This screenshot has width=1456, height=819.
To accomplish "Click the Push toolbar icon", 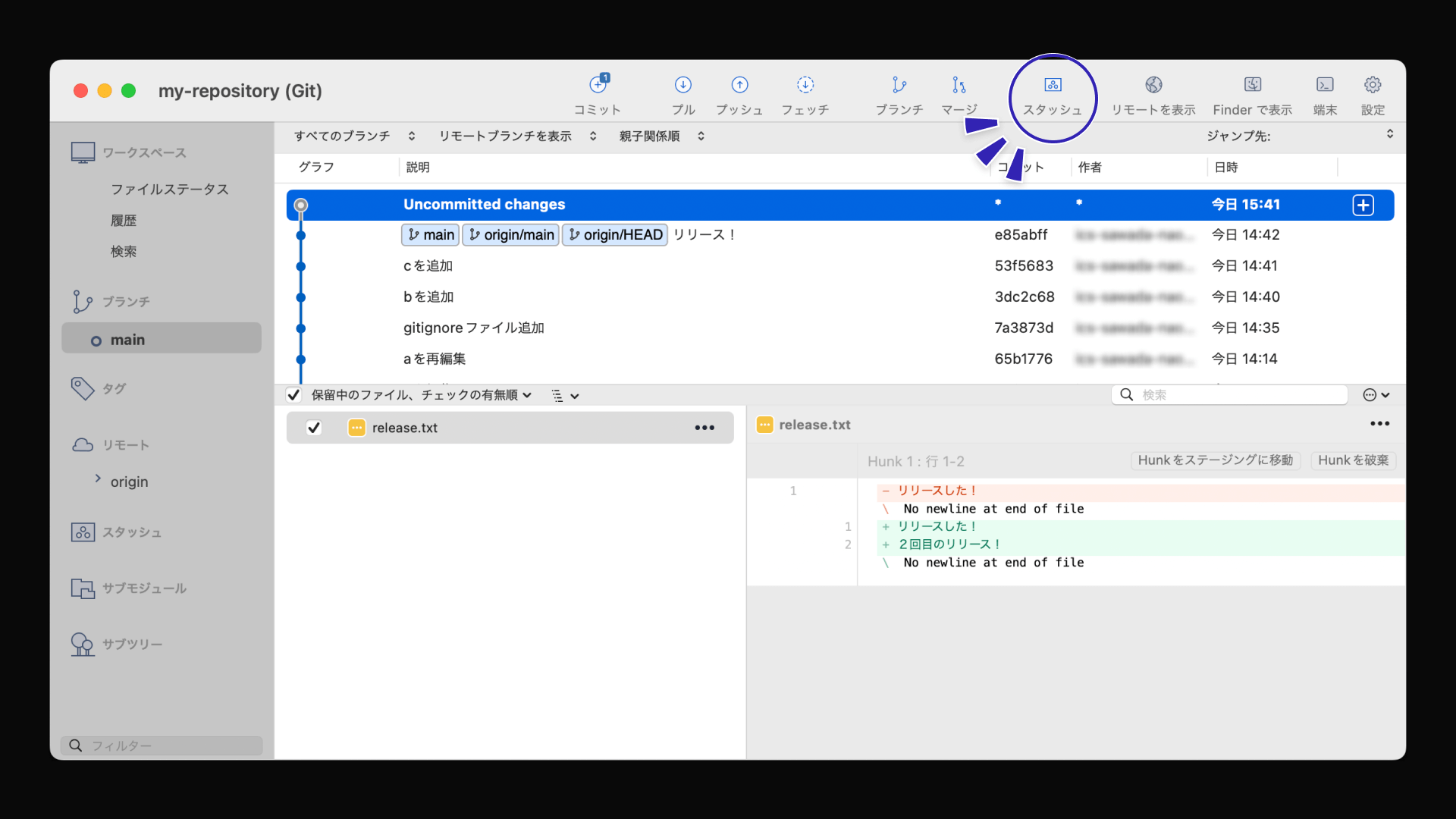I will pyautogui.click(x=739, y=84).
